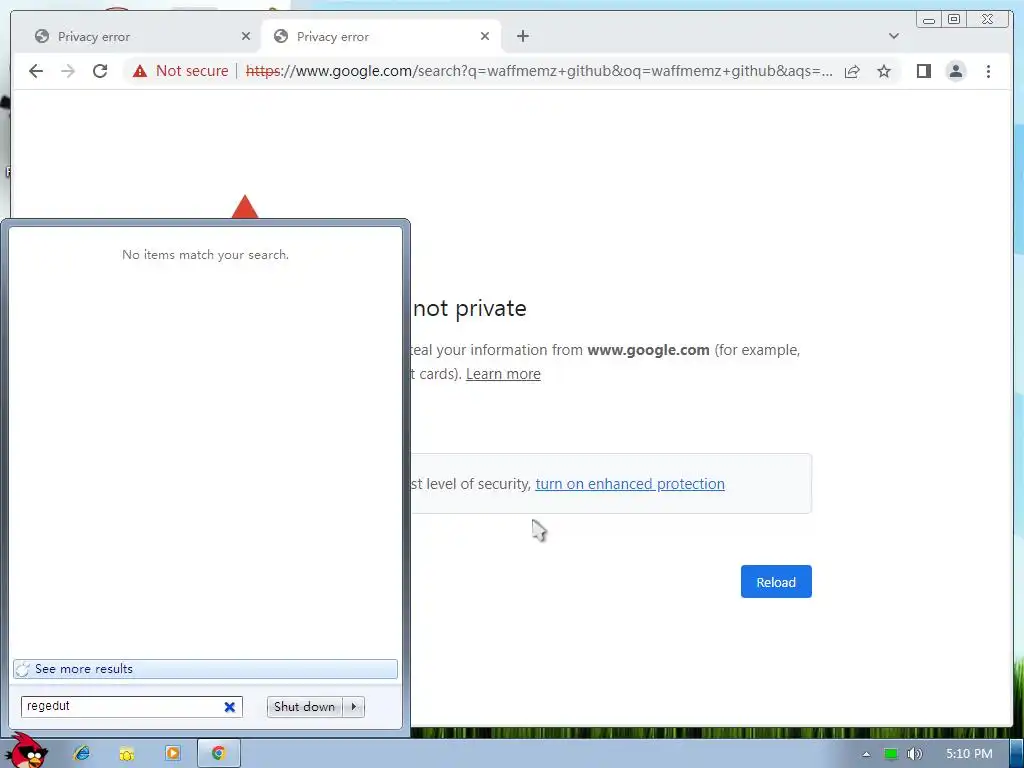Screen dimensions: 1024x768
Task: Click the Shut down button
Action: click(x=304, y=707)
